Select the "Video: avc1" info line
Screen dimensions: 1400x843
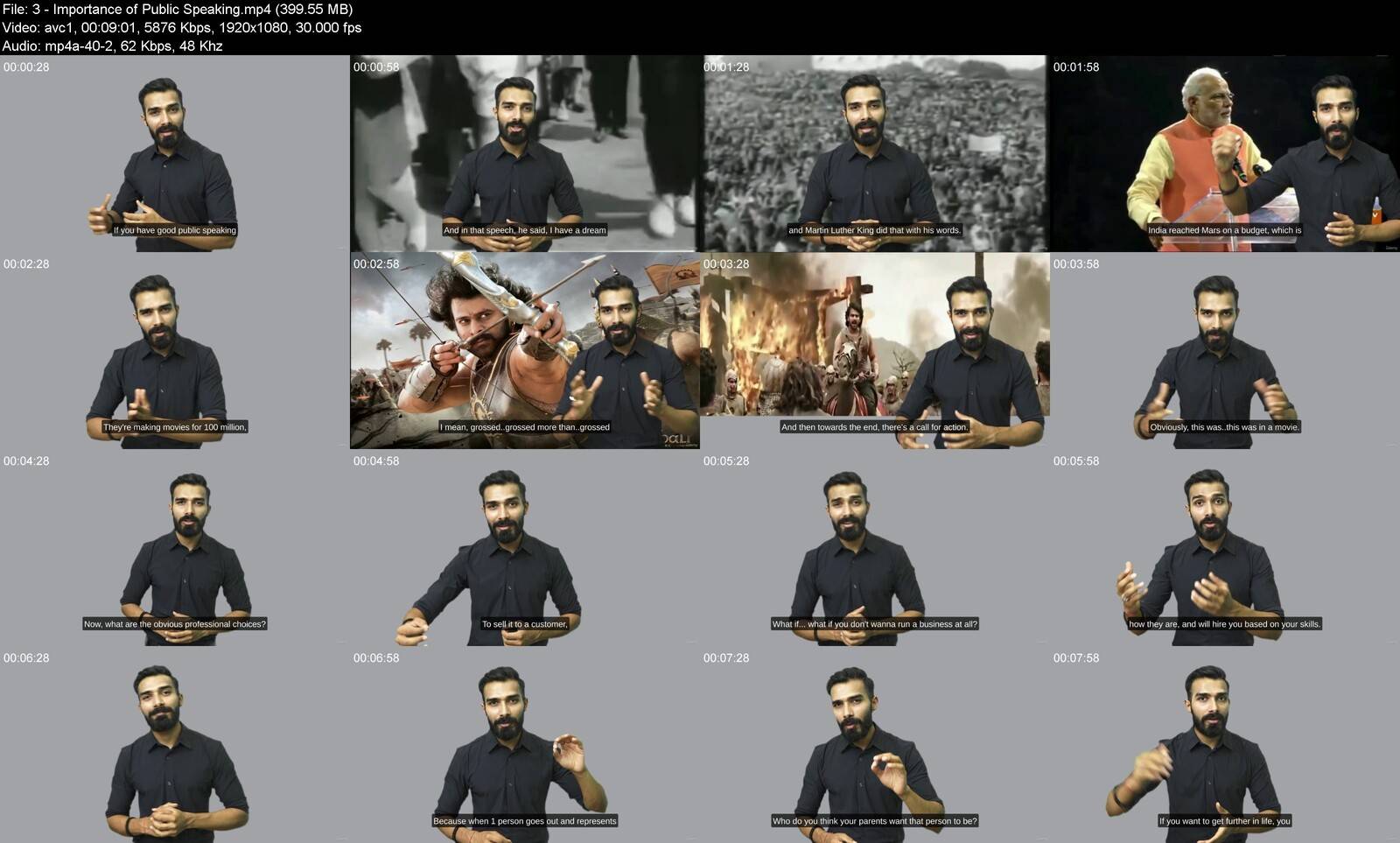coord(182,28)
